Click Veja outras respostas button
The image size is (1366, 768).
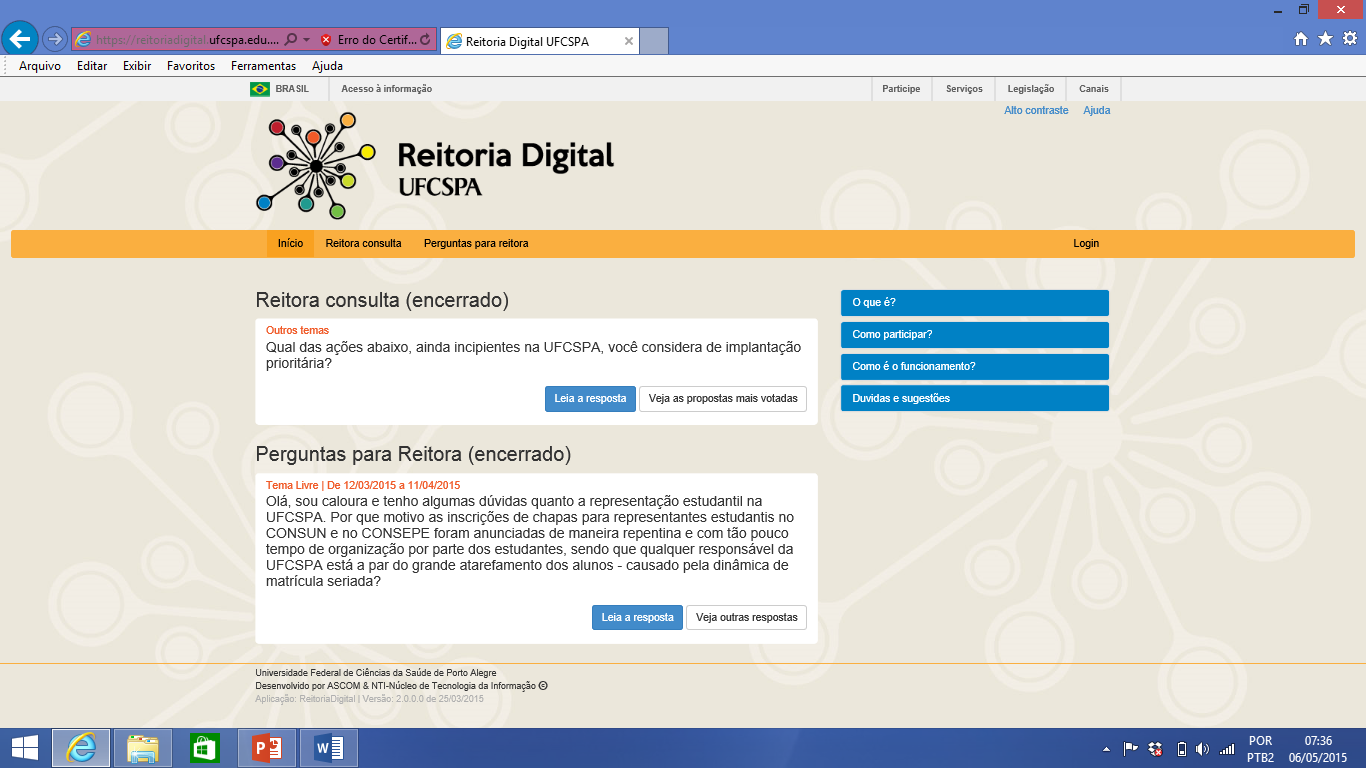(747, 617)
